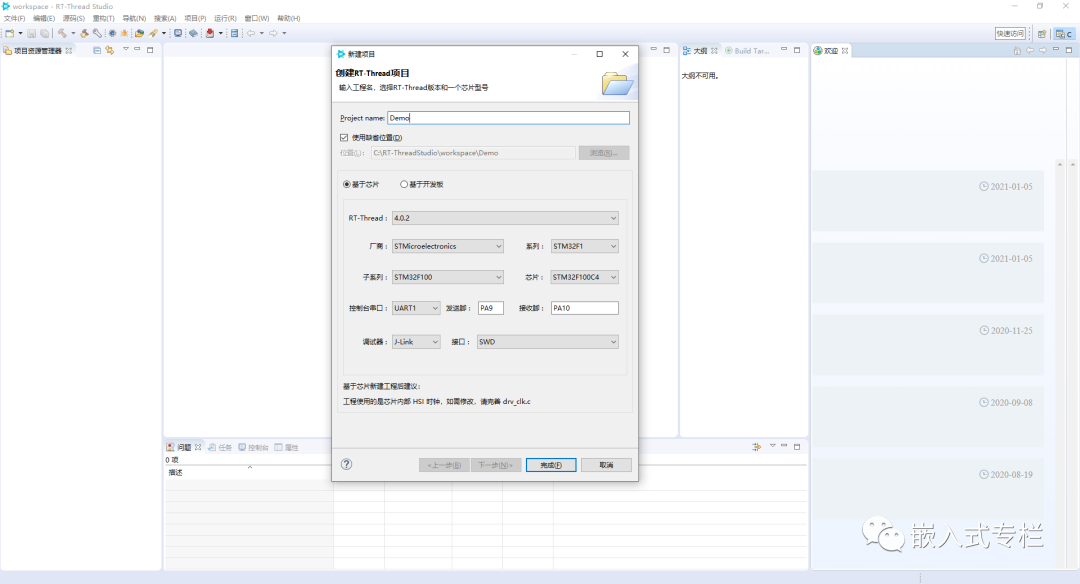Select the C perspective button
Screen dimensions: 1080x584
(x=1064, y=34)
